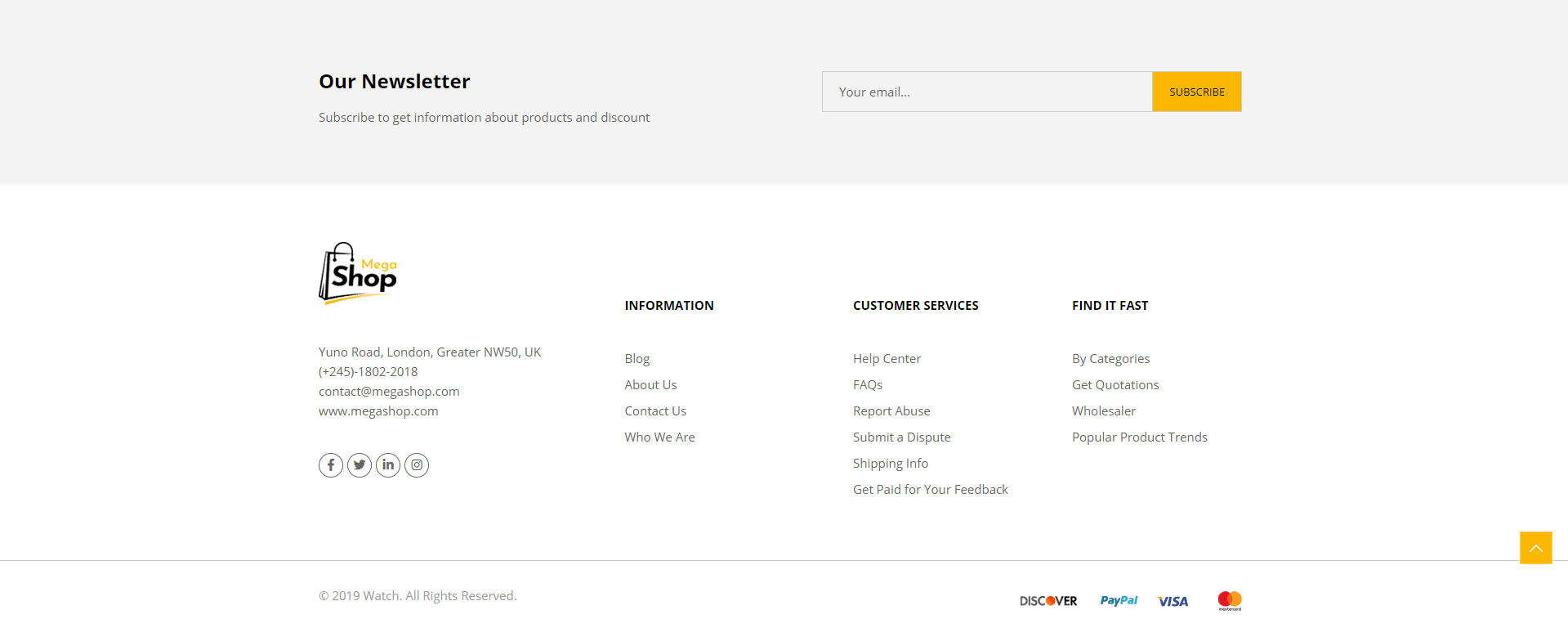
Task: Open Submit a Dispute link
Action: tap(902, 437)
